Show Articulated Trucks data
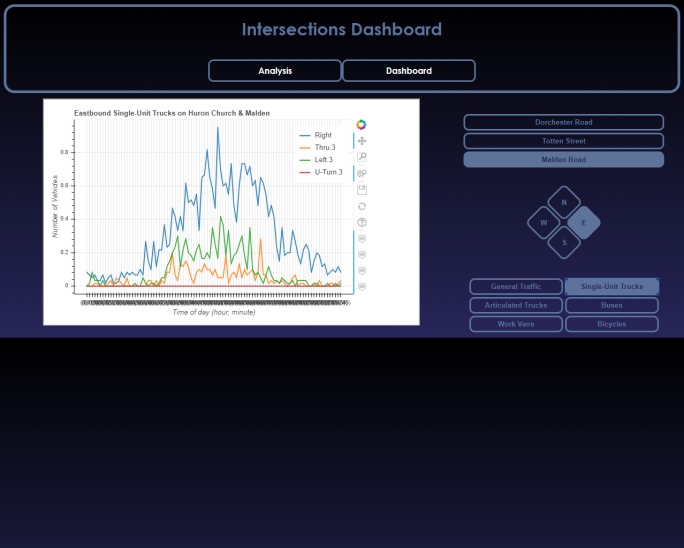The image size is (684, 548). click(516, 305)
